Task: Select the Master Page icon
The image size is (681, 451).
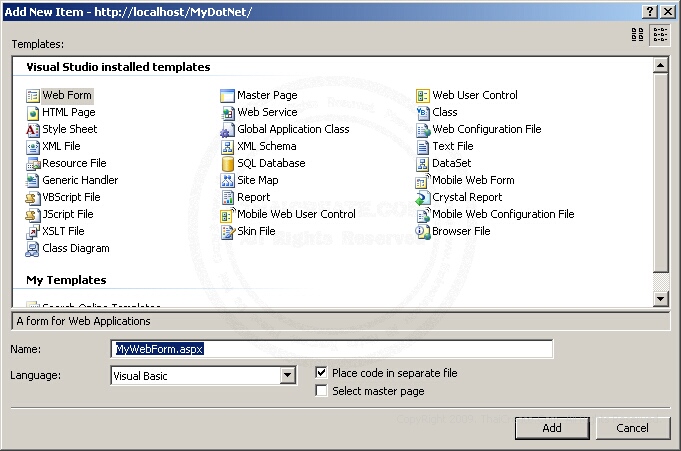Action: [x=227, y=96]
